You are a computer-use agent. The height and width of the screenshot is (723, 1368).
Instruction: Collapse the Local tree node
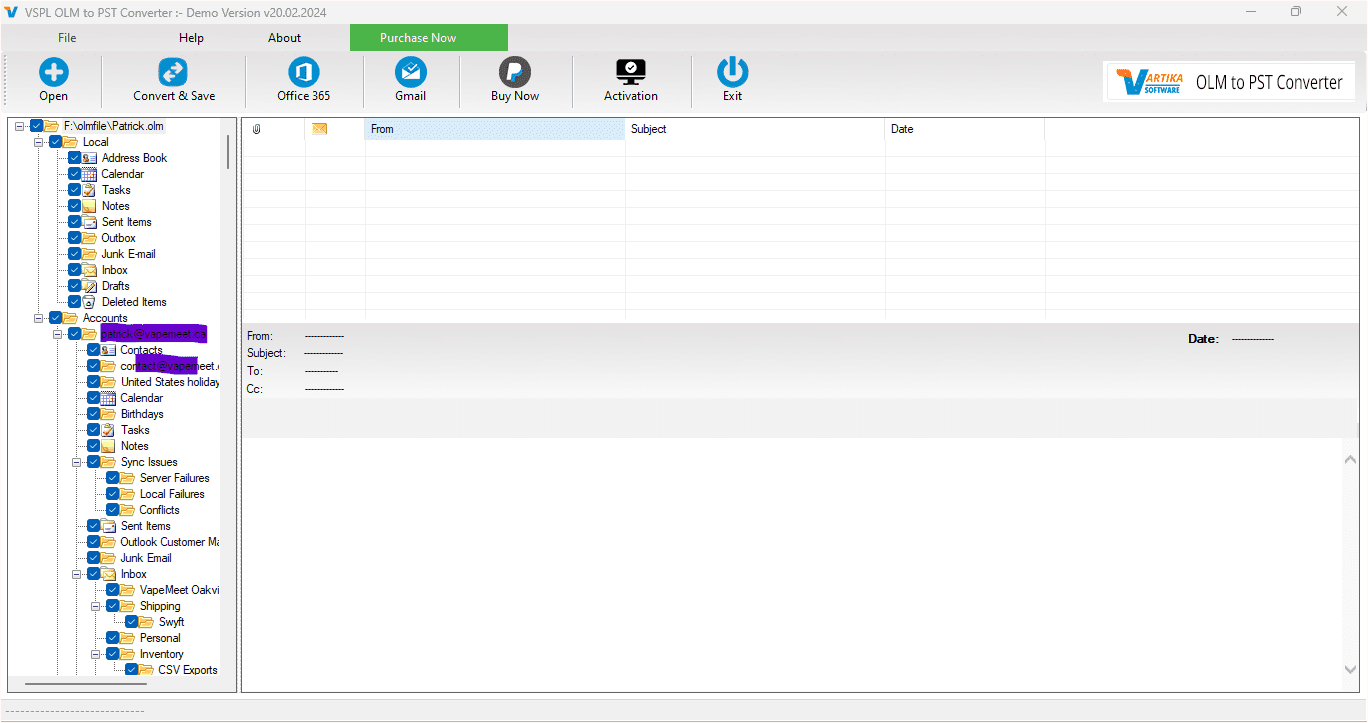pyautogui.click(x=39, y=142)
